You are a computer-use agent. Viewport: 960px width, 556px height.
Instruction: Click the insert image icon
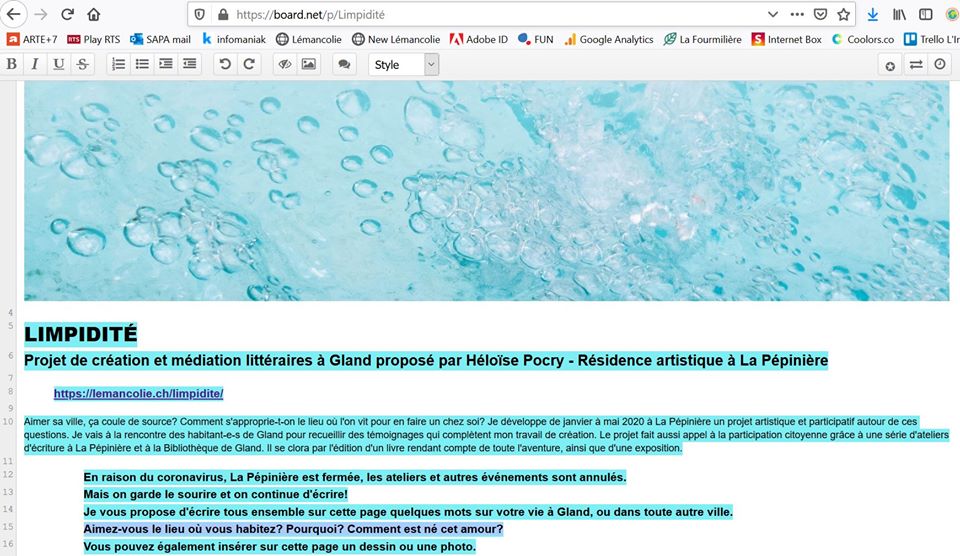coord(309,64)
